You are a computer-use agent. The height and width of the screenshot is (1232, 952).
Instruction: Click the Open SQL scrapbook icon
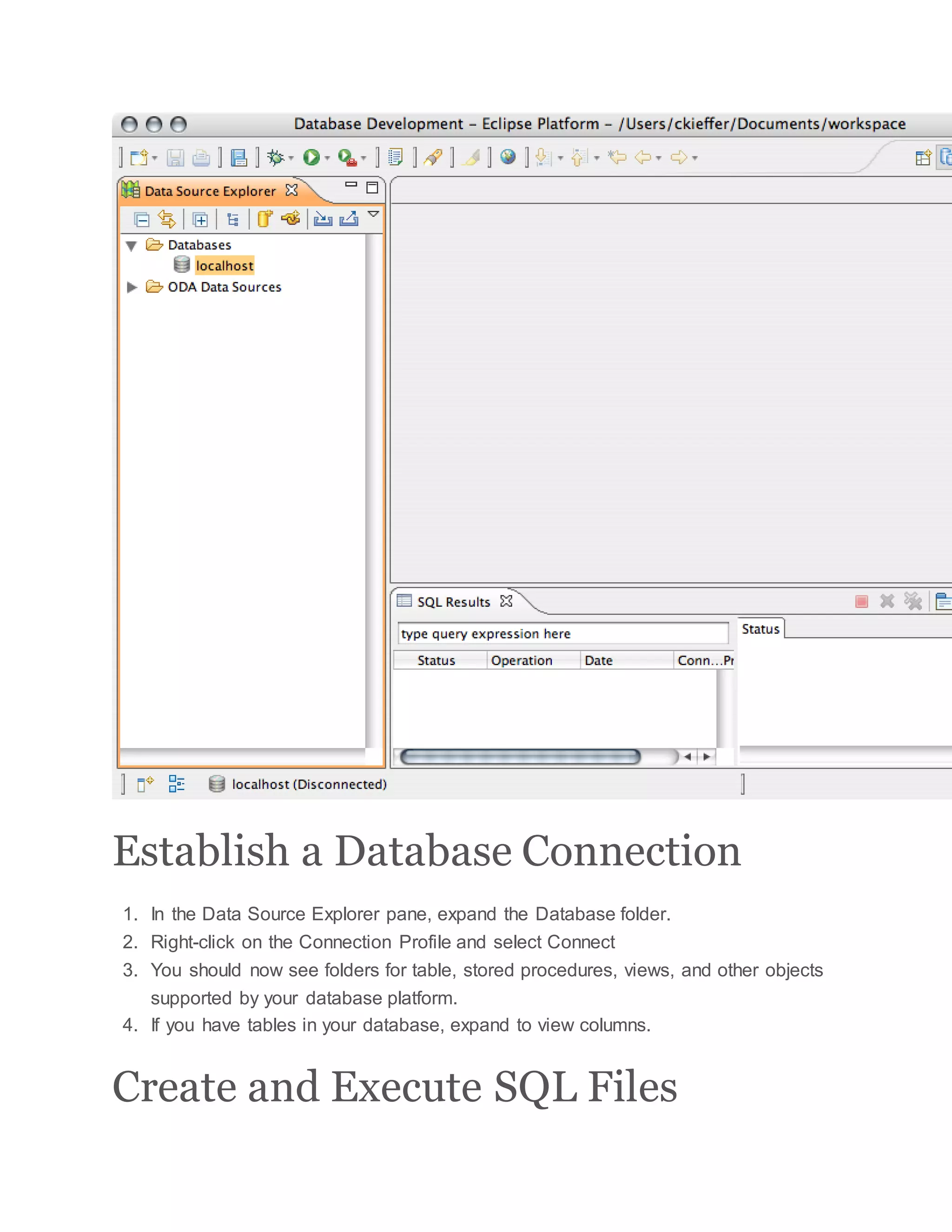tap(396, 158)
